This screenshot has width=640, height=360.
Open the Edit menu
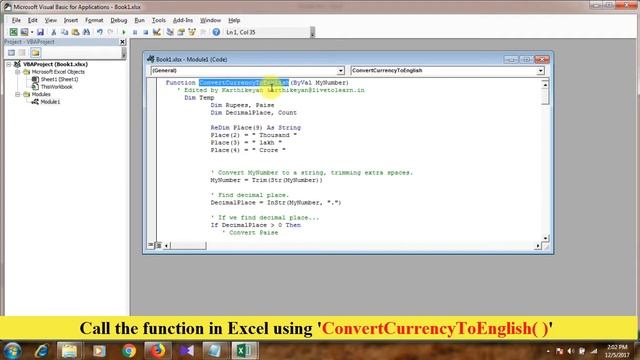32,20
